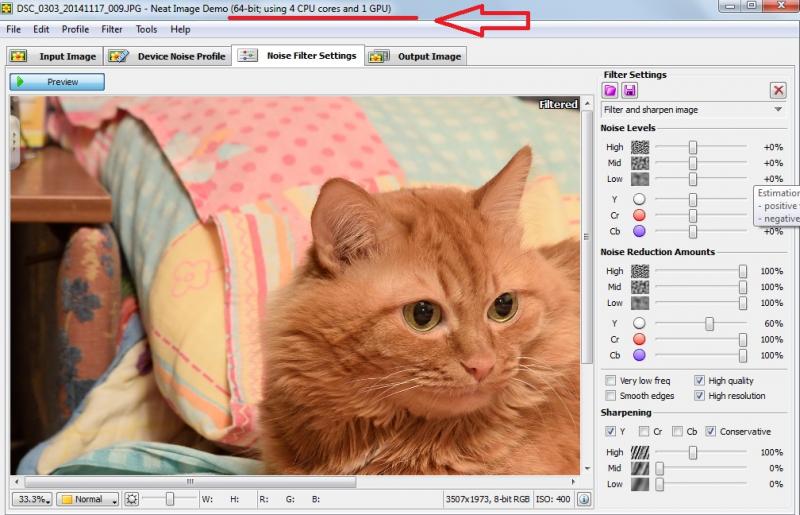Select the Noise Filter Settings tab
The image size is (800, 515).
coord(298,56)
